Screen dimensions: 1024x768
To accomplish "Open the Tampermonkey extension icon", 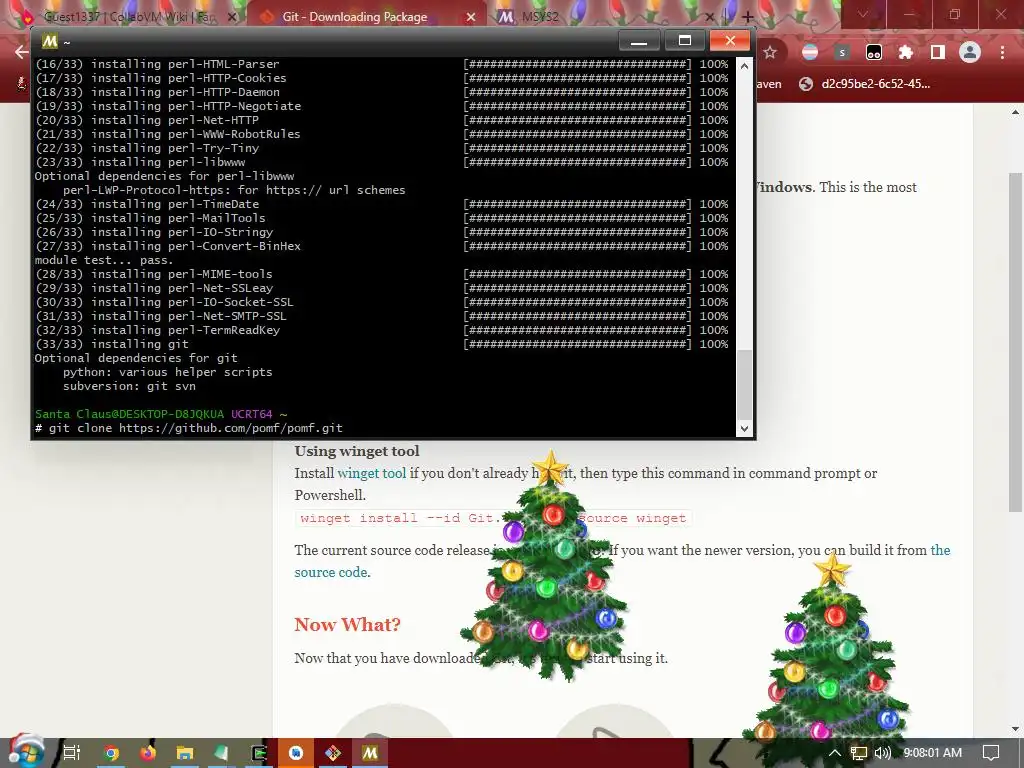I will (874, 52).
